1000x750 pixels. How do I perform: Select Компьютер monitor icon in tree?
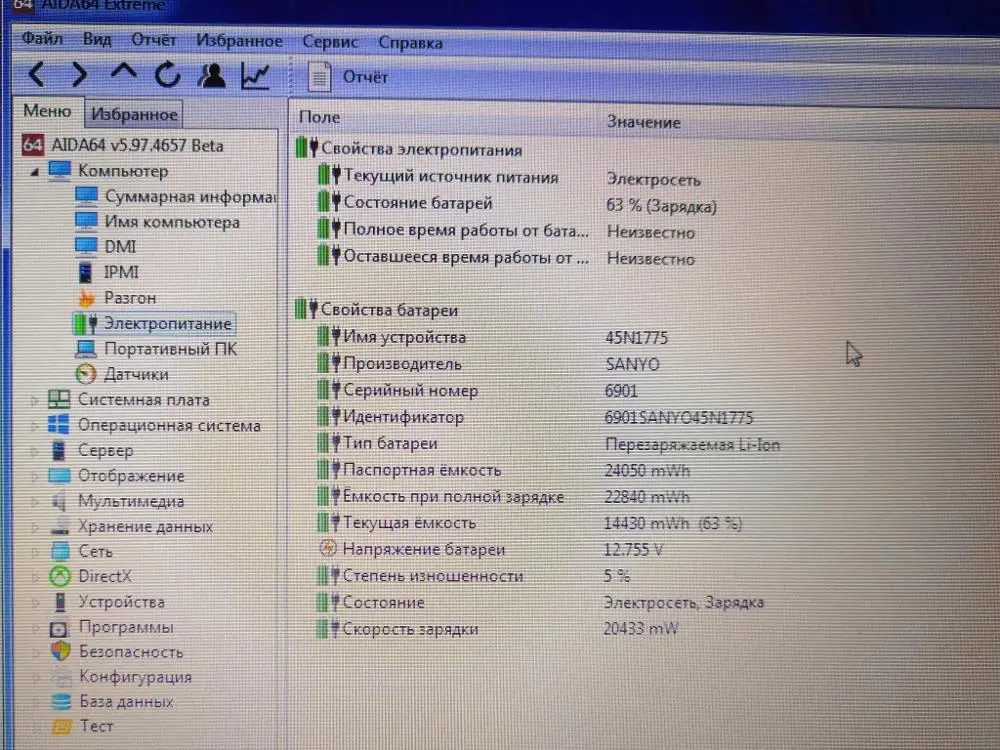(x=59, y=170)
